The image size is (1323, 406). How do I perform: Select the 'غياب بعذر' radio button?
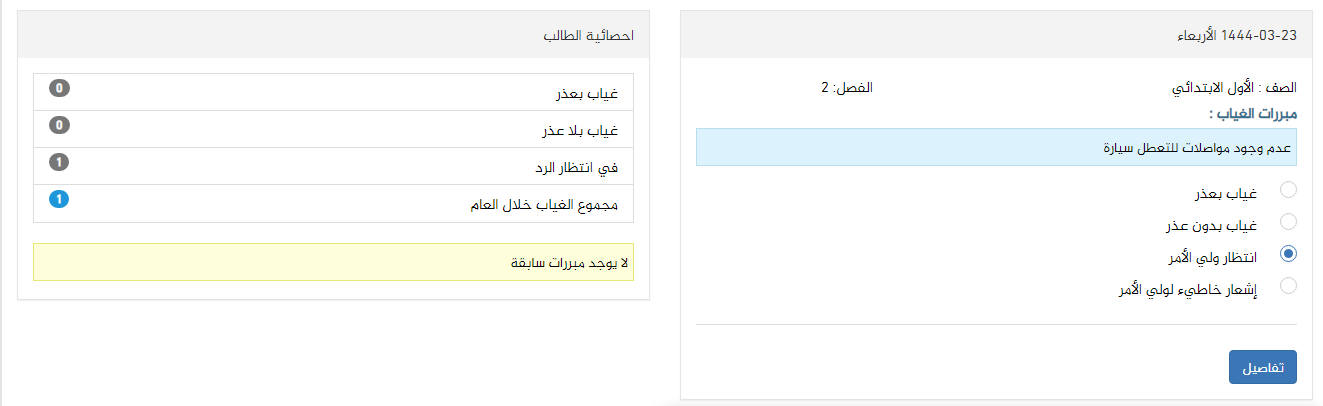click(1288, 190)
